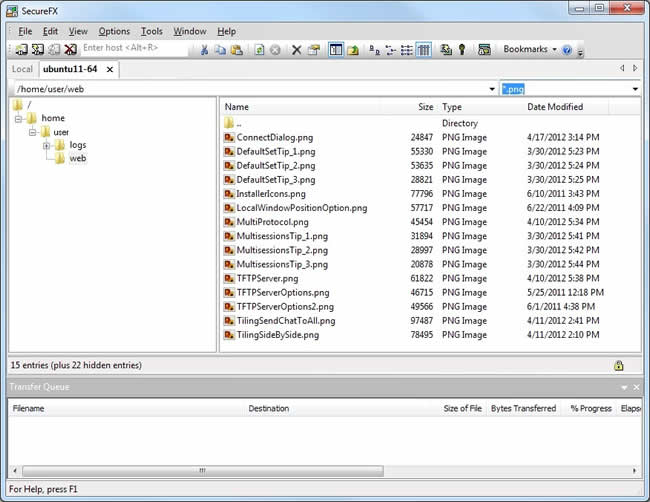The width and height of the screenshot is (650, 502).
Task: Click the Copy icon in toolbar
Action: point(220,50)
